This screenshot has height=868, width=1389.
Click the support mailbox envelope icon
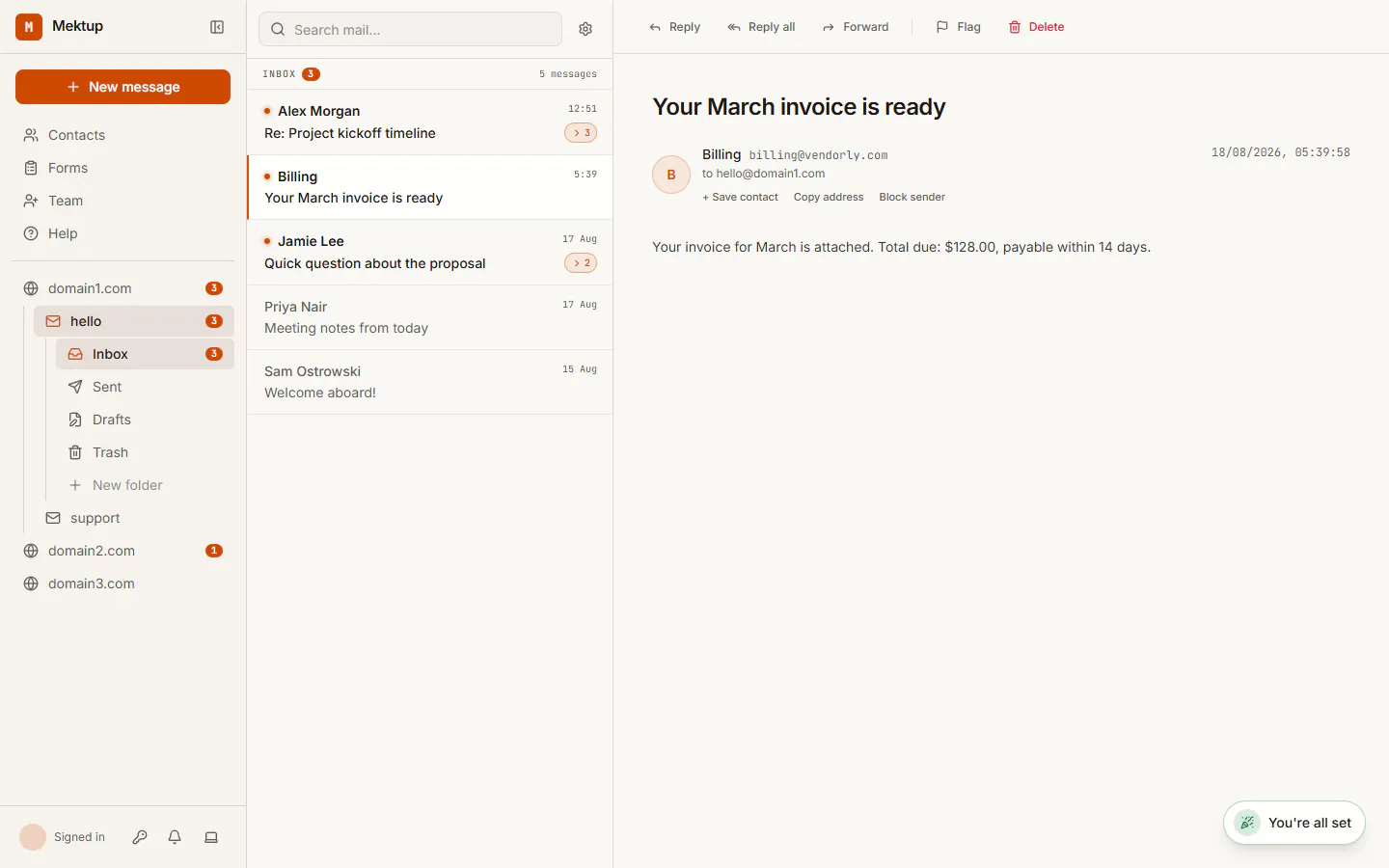53,518
